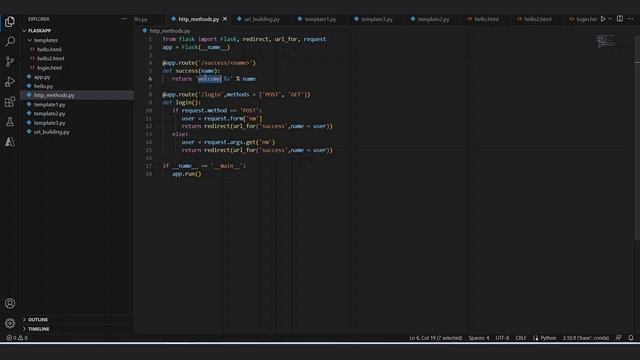Click the highlighted 'welcome' text on line 6
The width and height of the screenshot is (640, 360).
pyautogui.click(x=209, y=79)
